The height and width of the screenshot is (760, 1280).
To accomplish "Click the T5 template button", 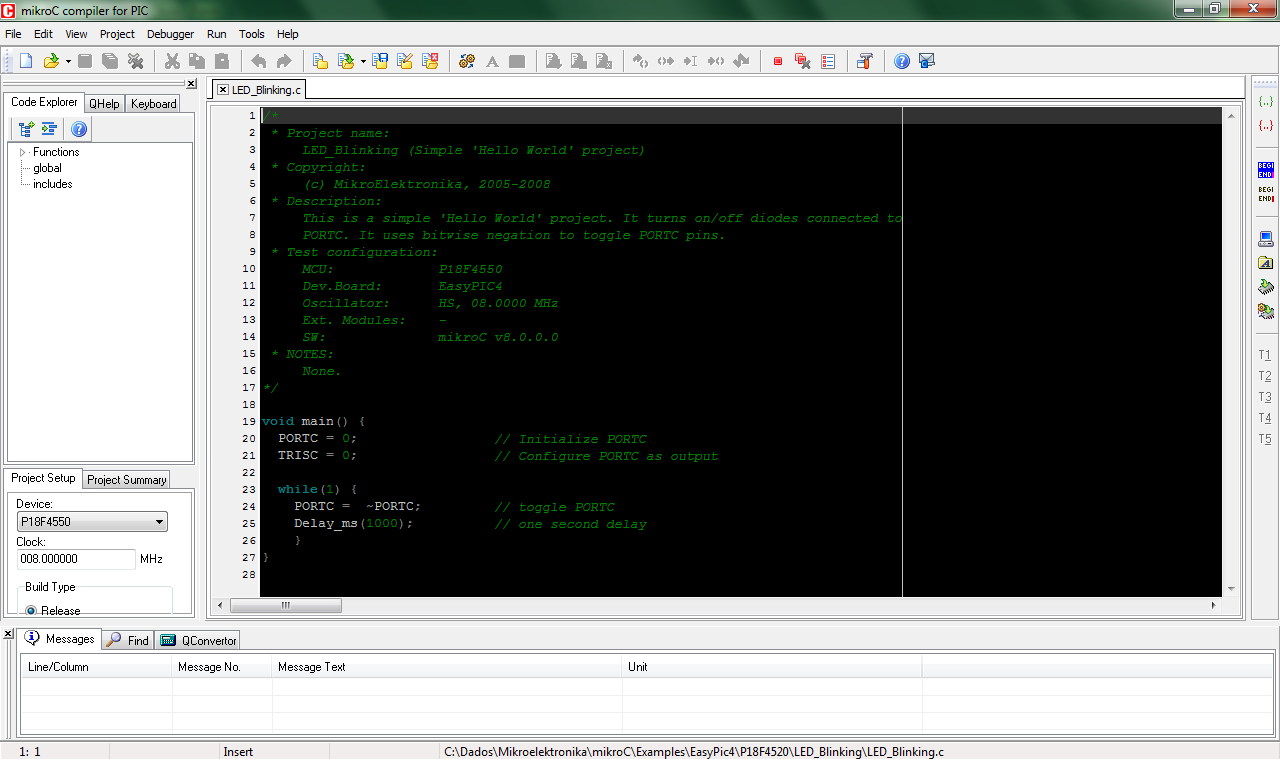I will click(x=1265, y=439).
